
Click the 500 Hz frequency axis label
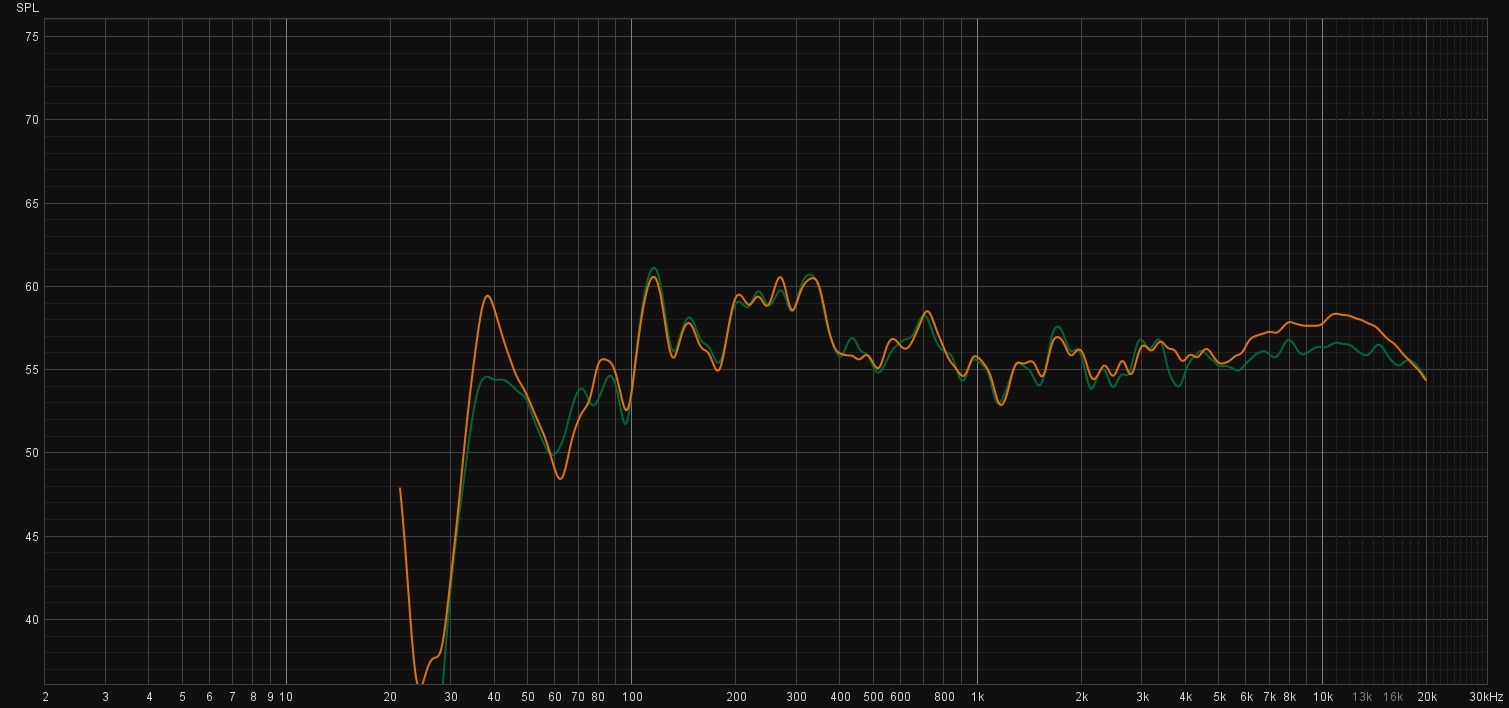coord(873,697)
